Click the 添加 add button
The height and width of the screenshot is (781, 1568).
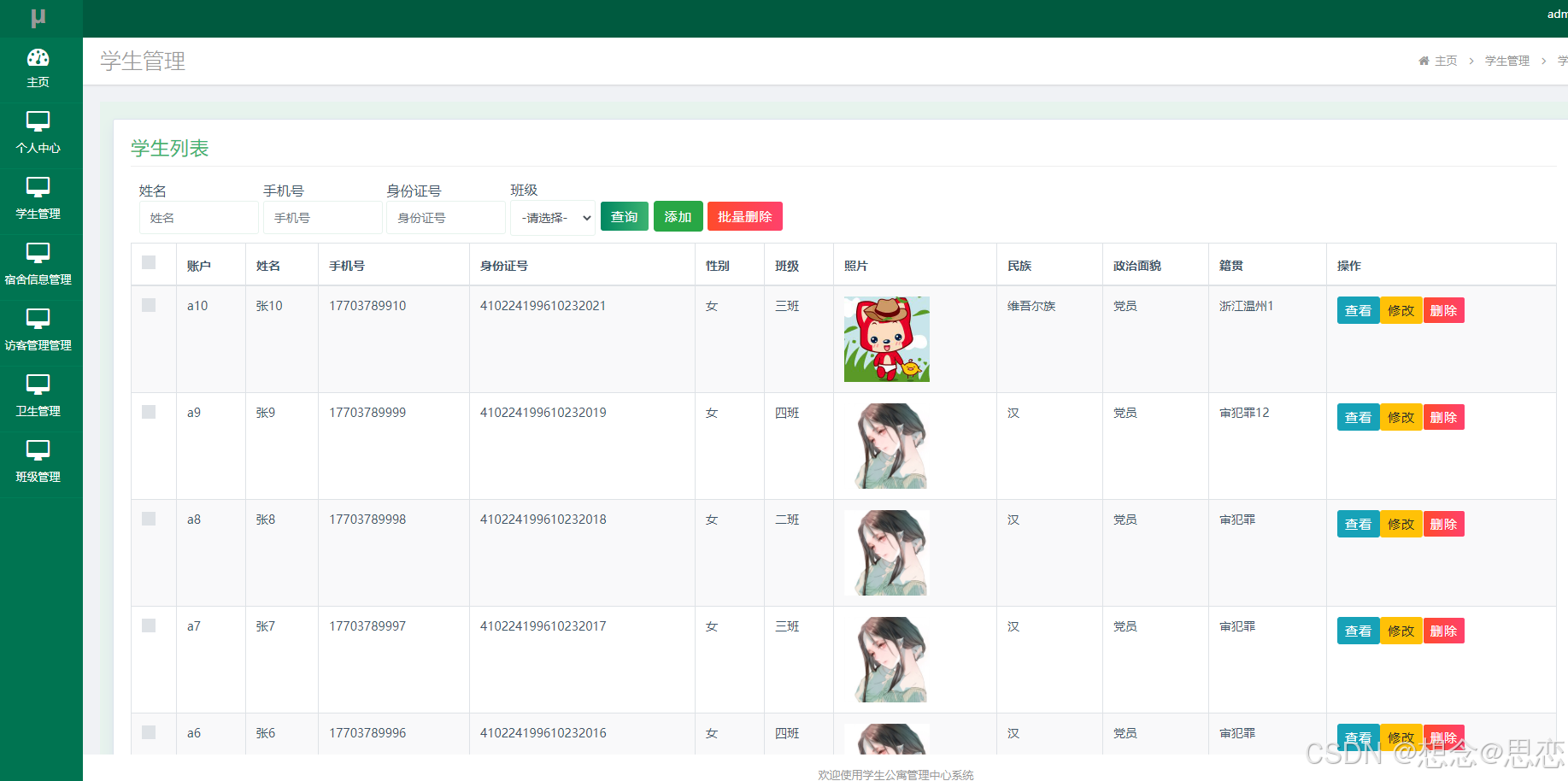[678, 216]
